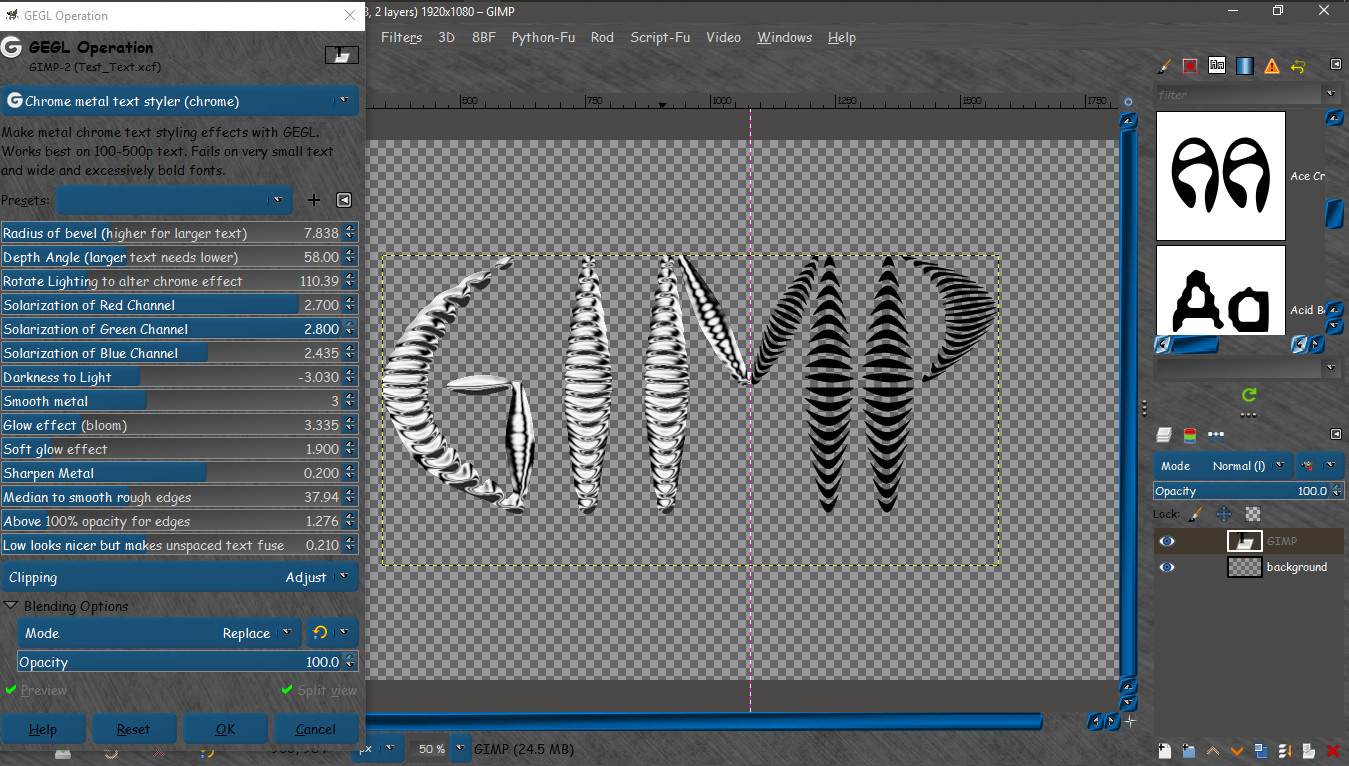Create a new layer with bottom icon
Screen dimensions: 1349x766
click(1165, 750)
